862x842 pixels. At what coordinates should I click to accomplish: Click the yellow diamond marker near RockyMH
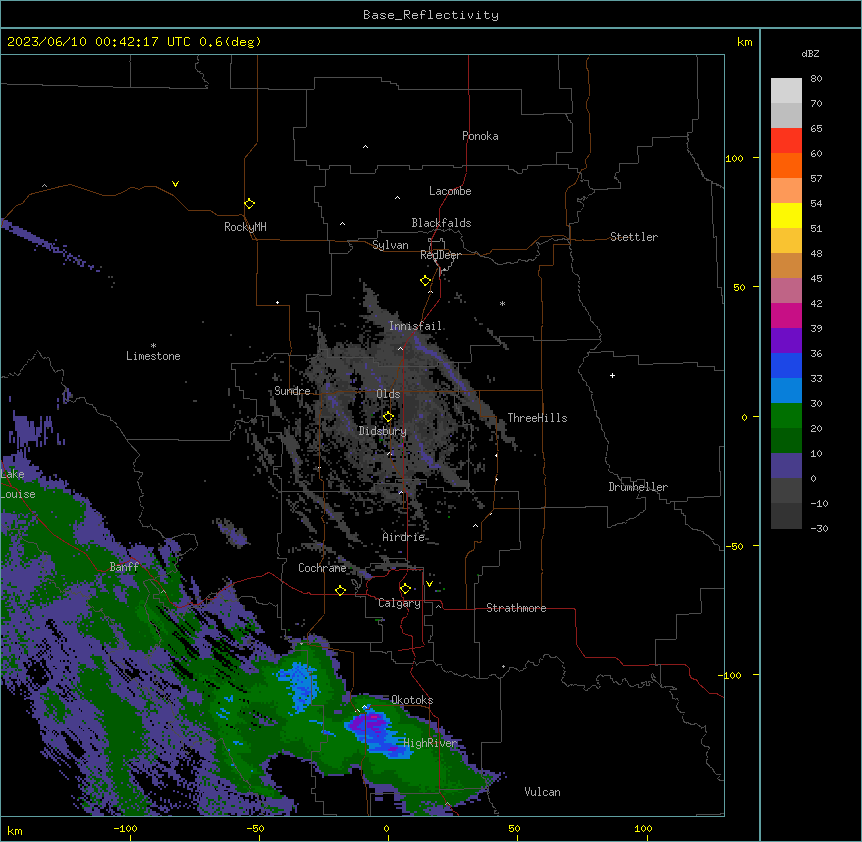[x=249, y=204]
